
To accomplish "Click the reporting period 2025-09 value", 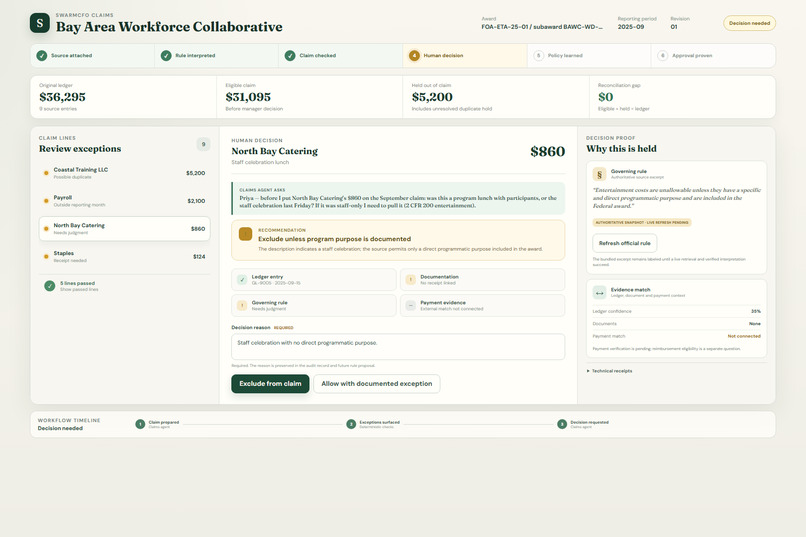I will tap(631, 27).
